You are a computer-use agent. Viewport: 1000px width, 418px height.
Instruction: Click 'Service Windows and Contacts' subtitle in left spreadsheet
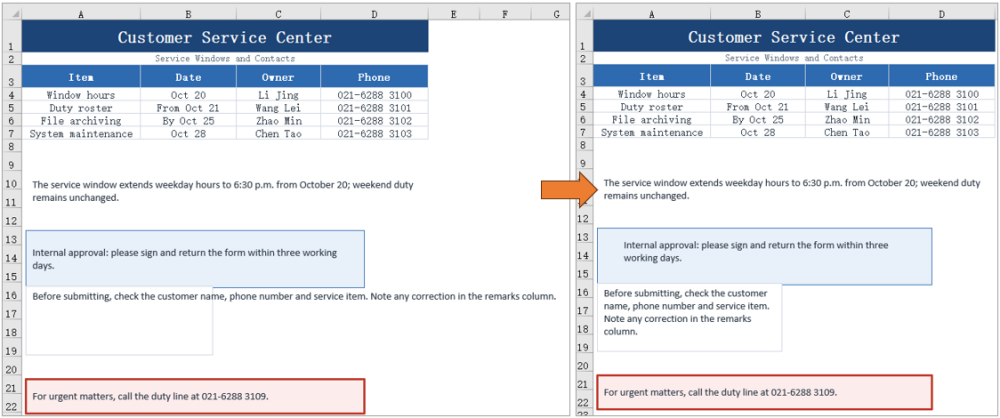(224, 58)
